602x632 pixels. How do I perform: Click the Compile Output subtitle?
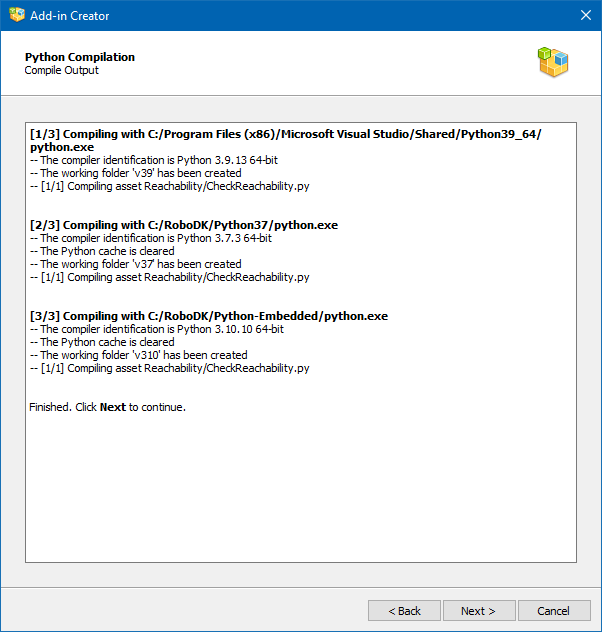62,71
